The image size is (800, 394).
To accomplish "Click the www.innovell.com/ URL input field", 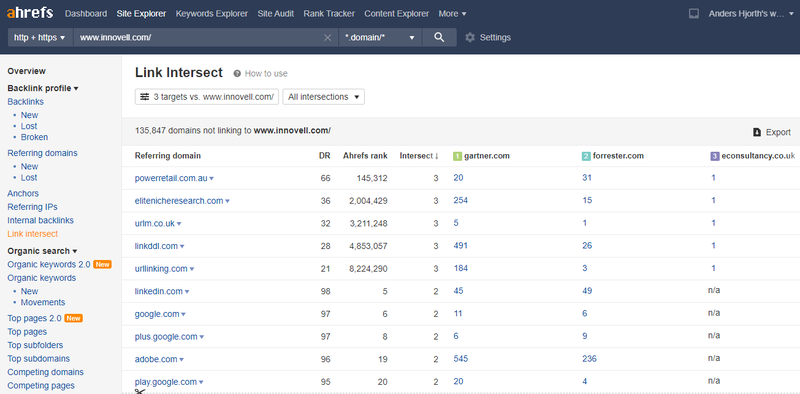I will click(199, 37).
